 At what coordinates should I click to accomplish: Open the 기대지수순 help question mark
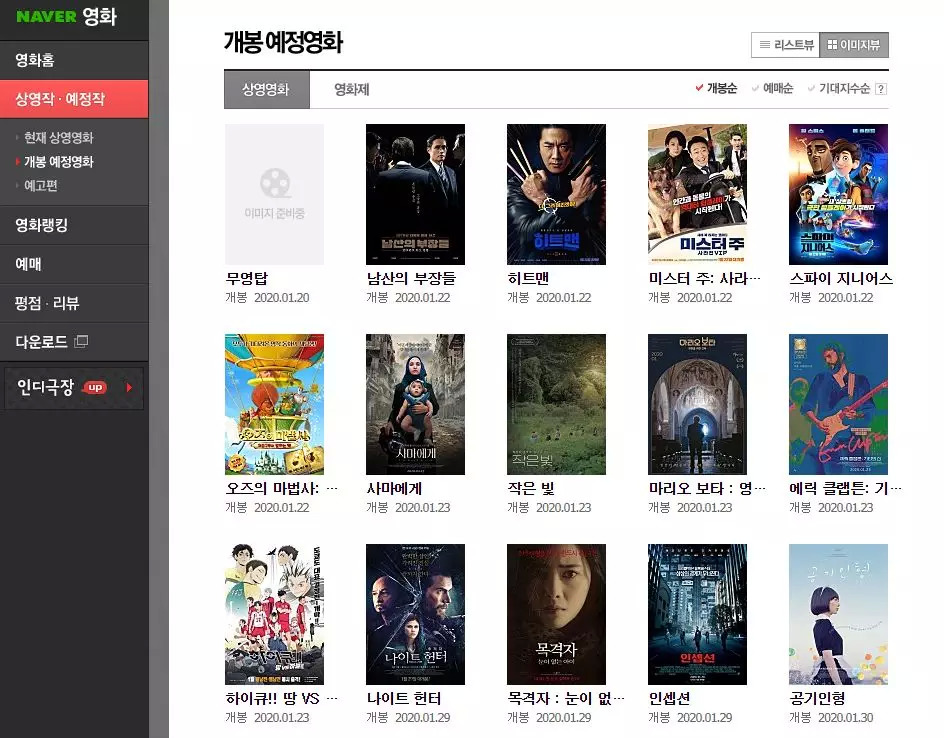click(881, 89)
